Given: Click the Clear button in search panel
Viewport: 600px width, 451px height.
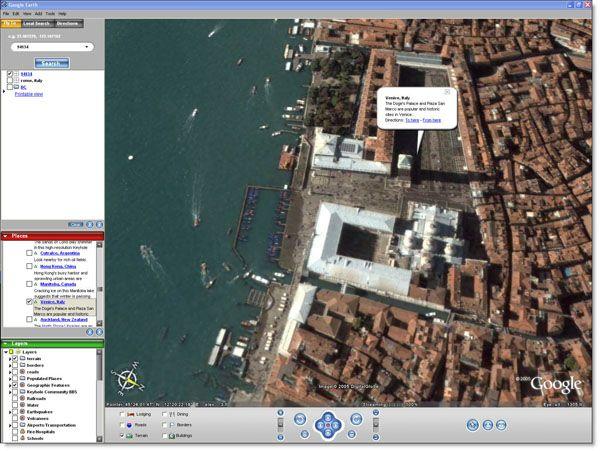Looking at the screenshot, I should pos(75,225).
